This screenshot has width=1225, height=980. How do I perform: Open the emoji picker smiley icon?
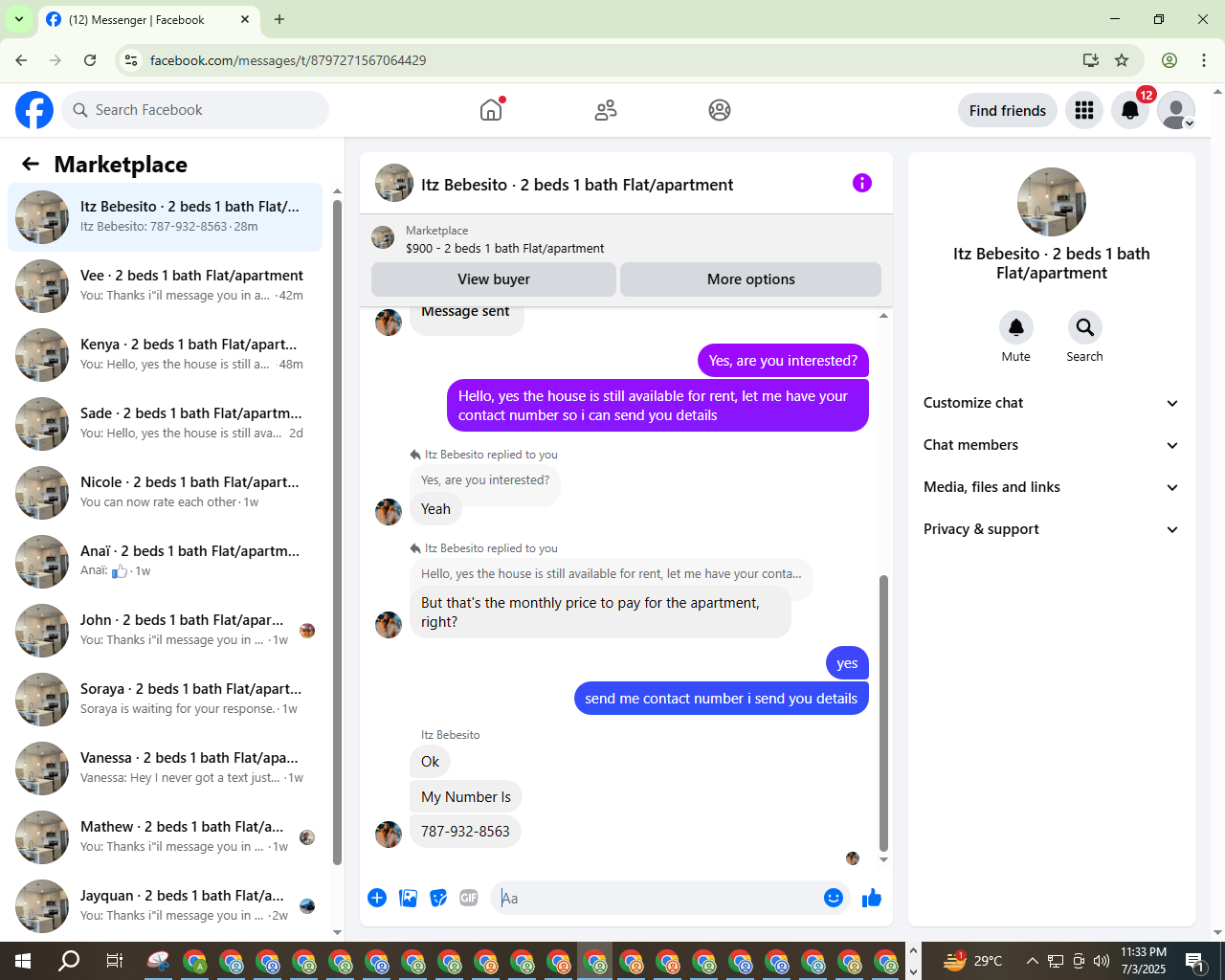(834, 898)
